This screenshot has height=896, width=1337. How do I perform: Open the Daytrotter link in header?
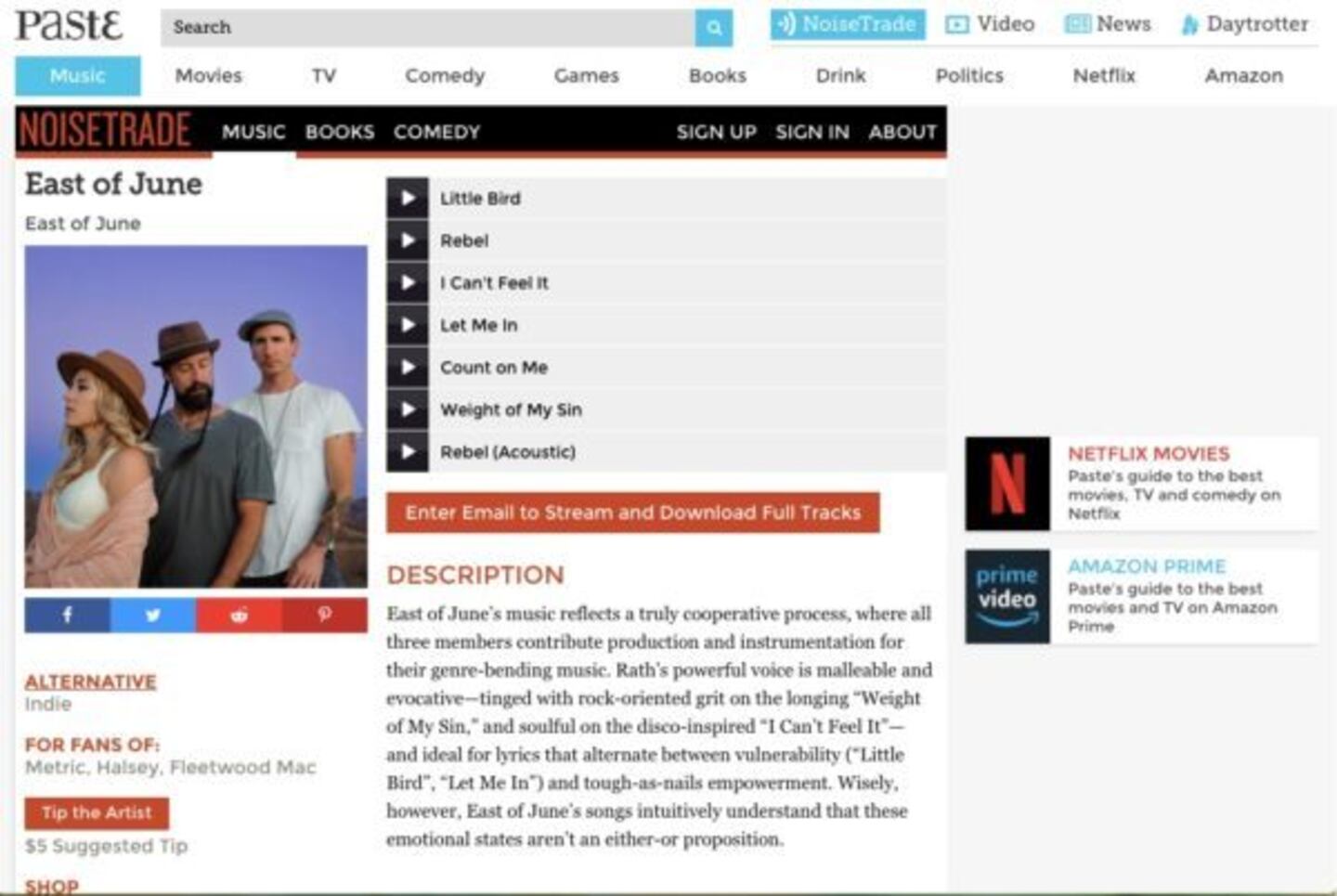coord(1246,24)
